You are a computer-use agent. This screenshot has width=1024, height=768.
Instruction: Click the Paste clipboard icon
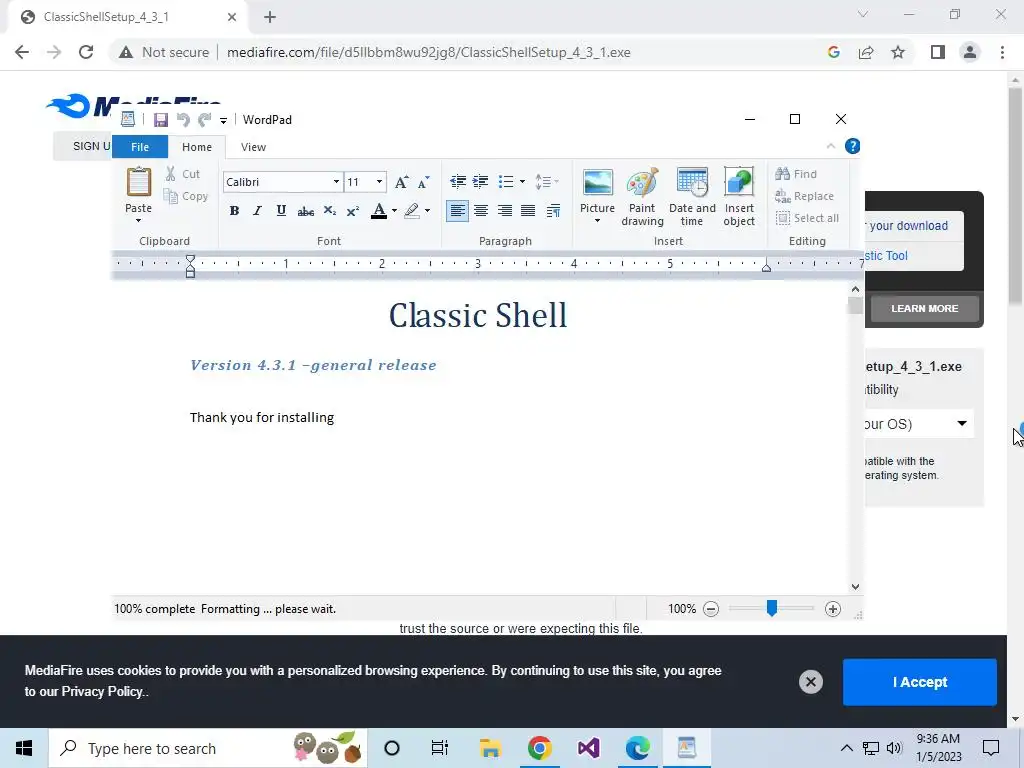(138, 183)
